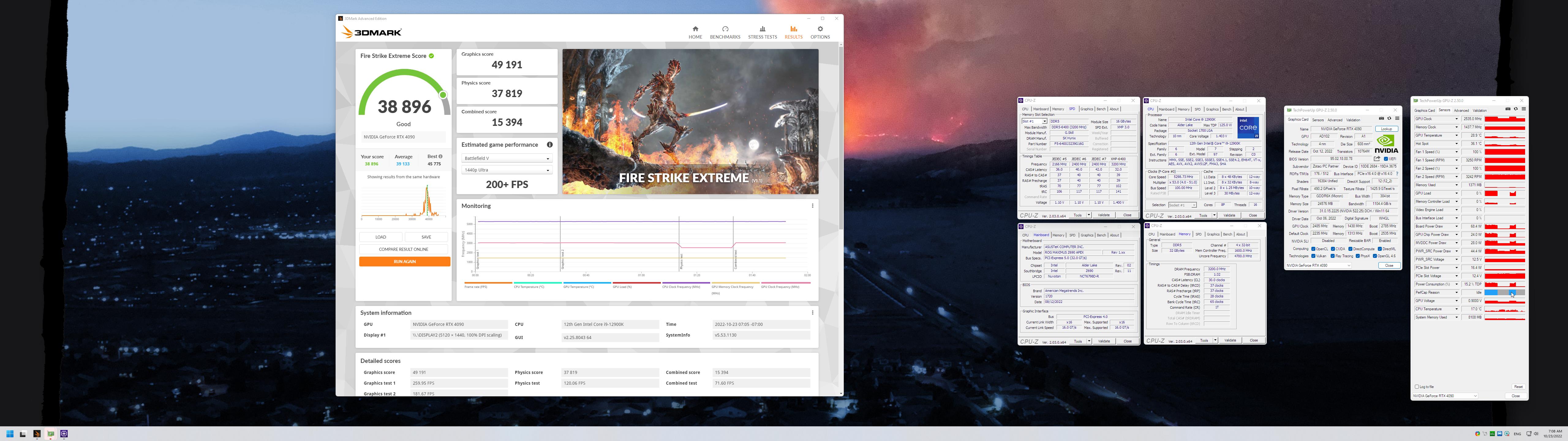Screen dimensions: 1568x441
Task: Take screenshot in GPU-Z Graphics Card window
Action: 1381,118
